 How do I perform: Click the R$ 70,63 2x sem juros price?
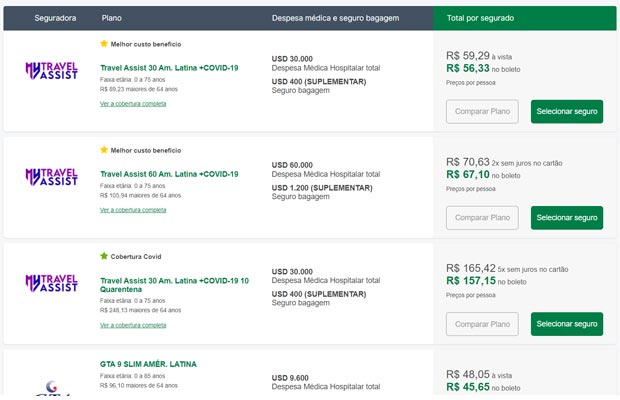pyautogui.click(x=504, y=162)
